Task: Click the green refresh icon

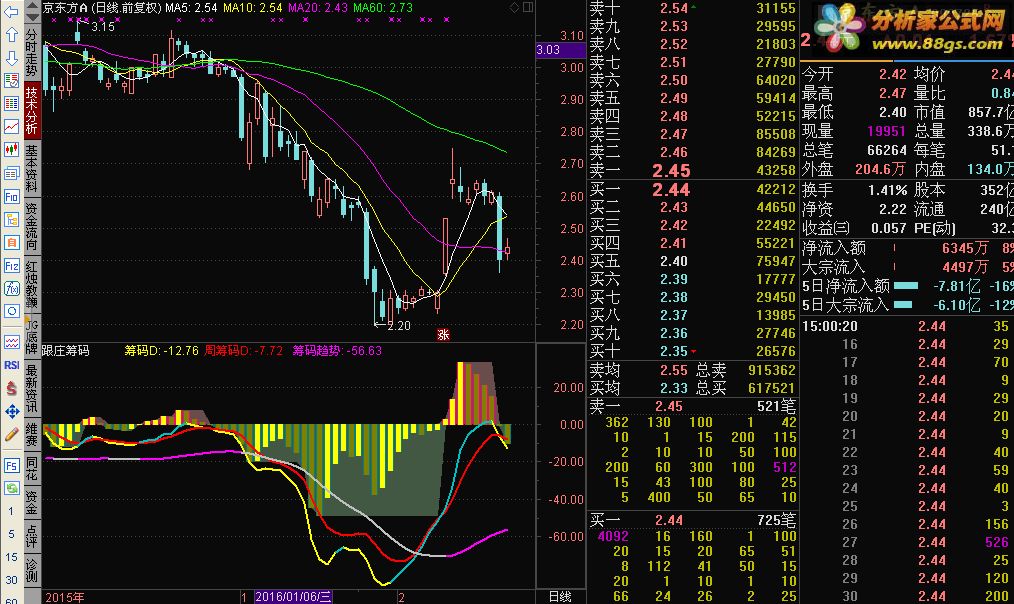Action: pyautogui.click(x=11, y=488)
